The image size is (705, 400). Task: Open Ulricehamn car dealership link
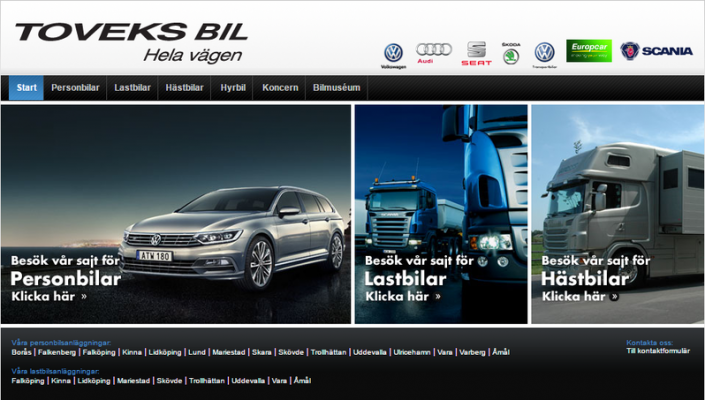tap(412, 352)
